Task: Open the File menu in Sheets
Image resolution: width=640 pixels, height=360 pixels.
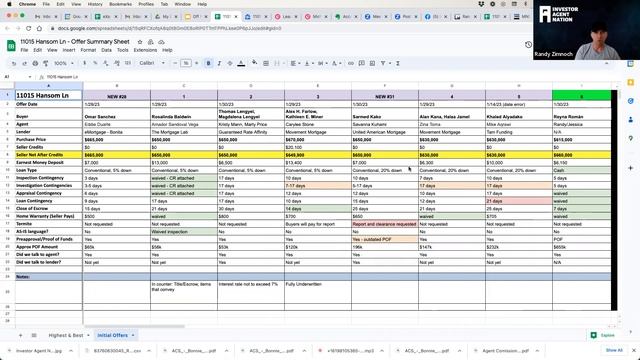Action: pyautogui.click(x=24, y=50)
